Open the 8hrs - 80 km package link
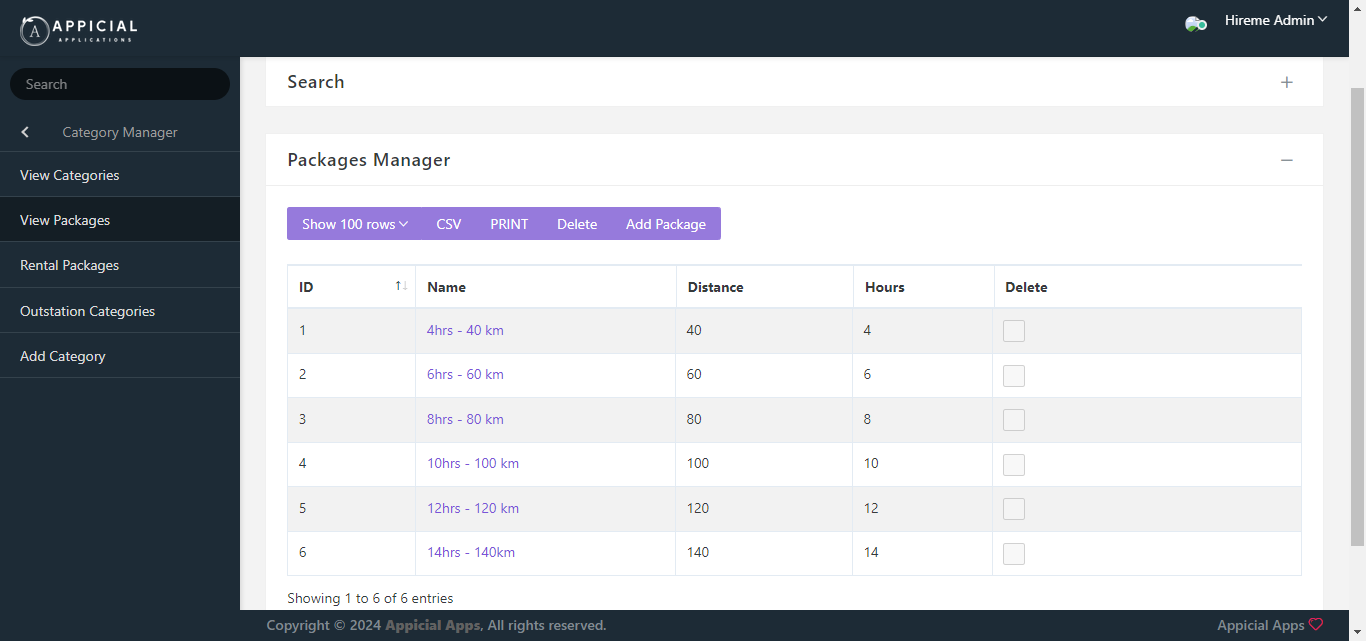Viewport: 1366px width, 641px height. tap(465, 419)
